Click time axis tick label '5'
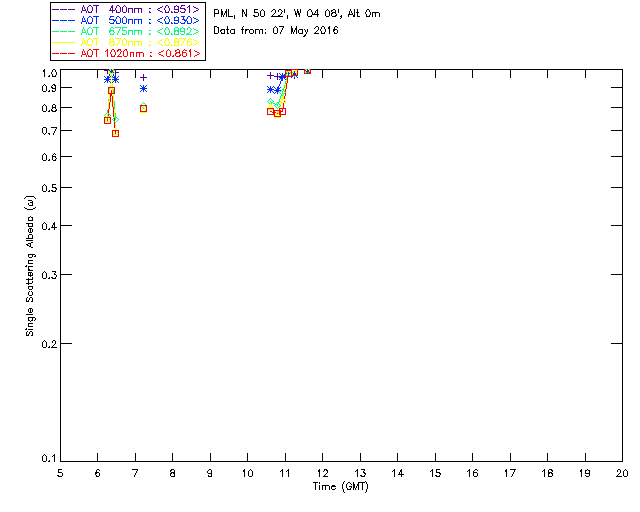 point(60,473)
